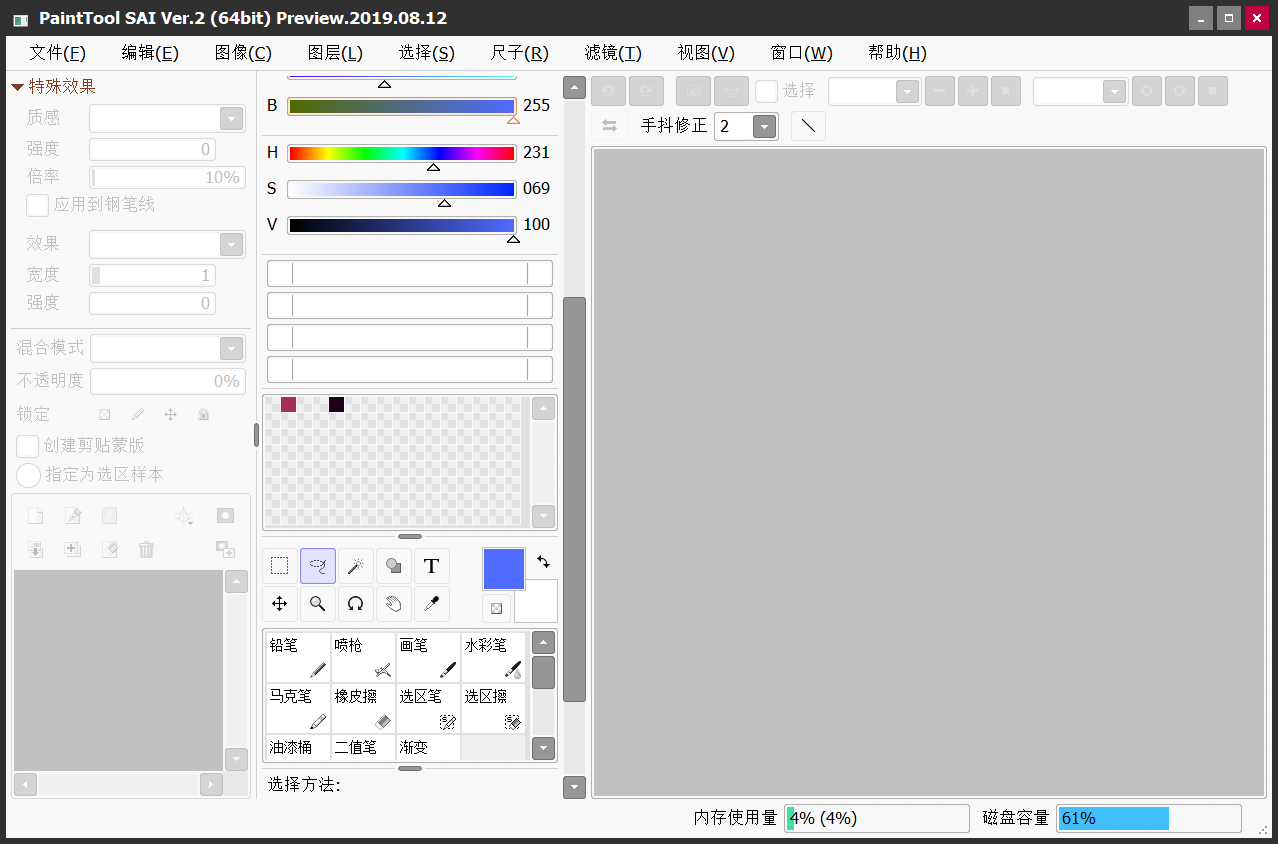Collapse the 特殊效果 section
1278x844 pixels.
tap(17, 87)
